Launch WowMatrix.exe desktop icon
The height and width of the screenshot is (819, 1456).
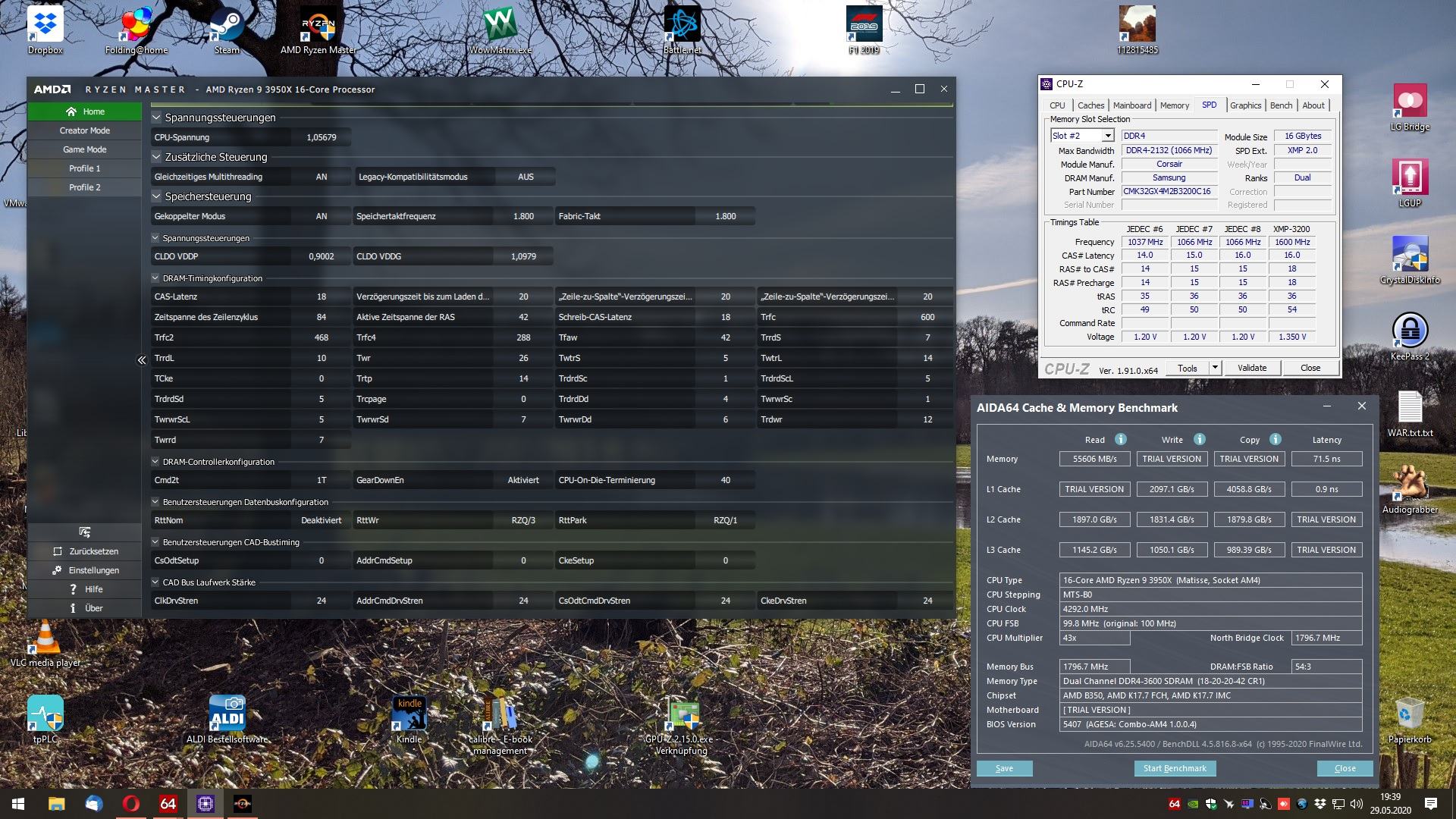500,30
